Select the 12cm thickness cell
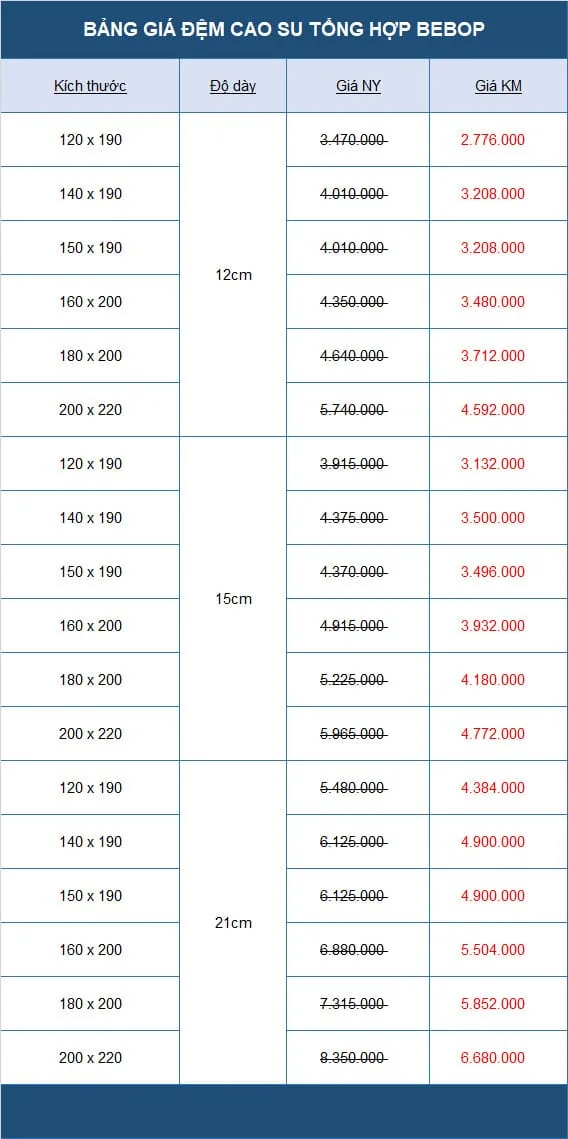Image resolution: width=568 pixels, height=1139 pixels. click(233, 275)
